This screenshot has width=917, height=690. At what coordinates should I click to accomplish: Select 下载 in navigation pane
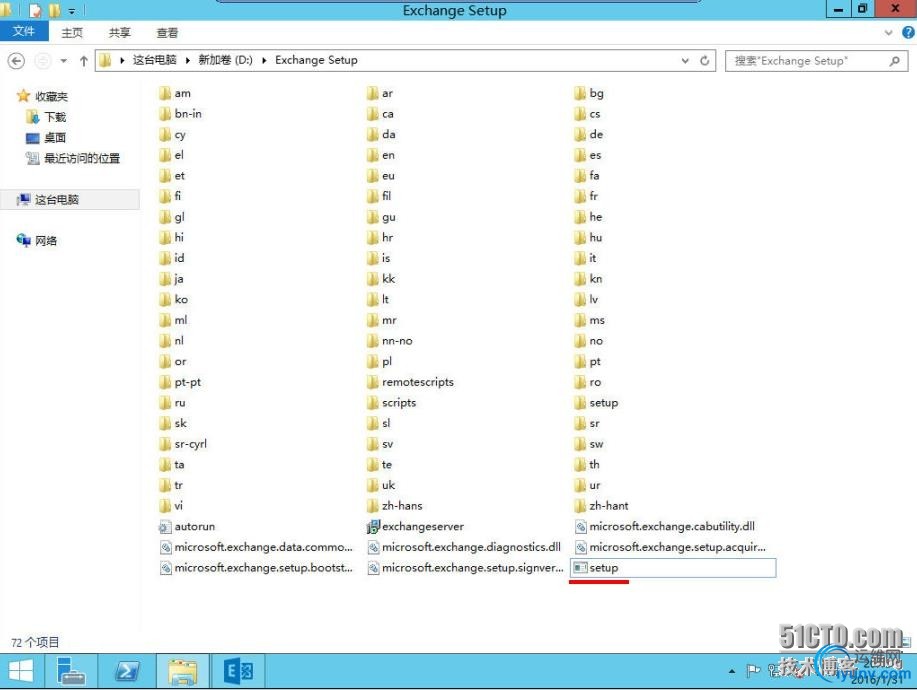tap(47, 117)
